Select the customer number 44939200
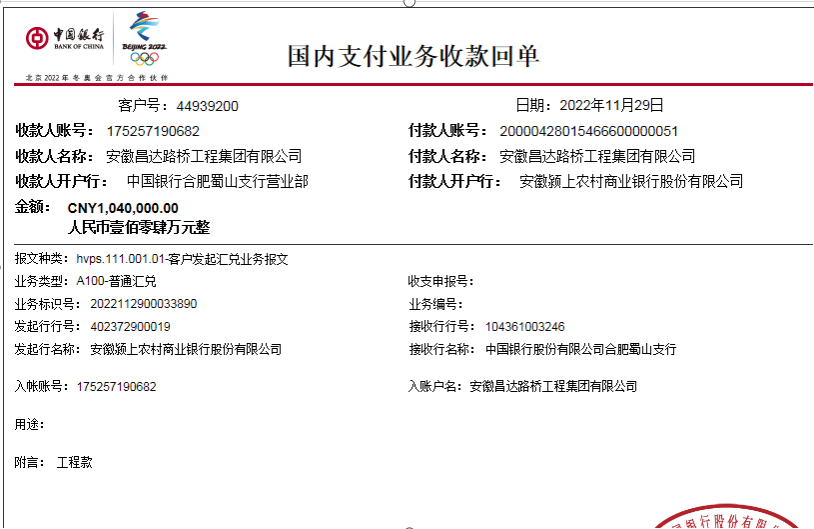 tap(207, 106)
